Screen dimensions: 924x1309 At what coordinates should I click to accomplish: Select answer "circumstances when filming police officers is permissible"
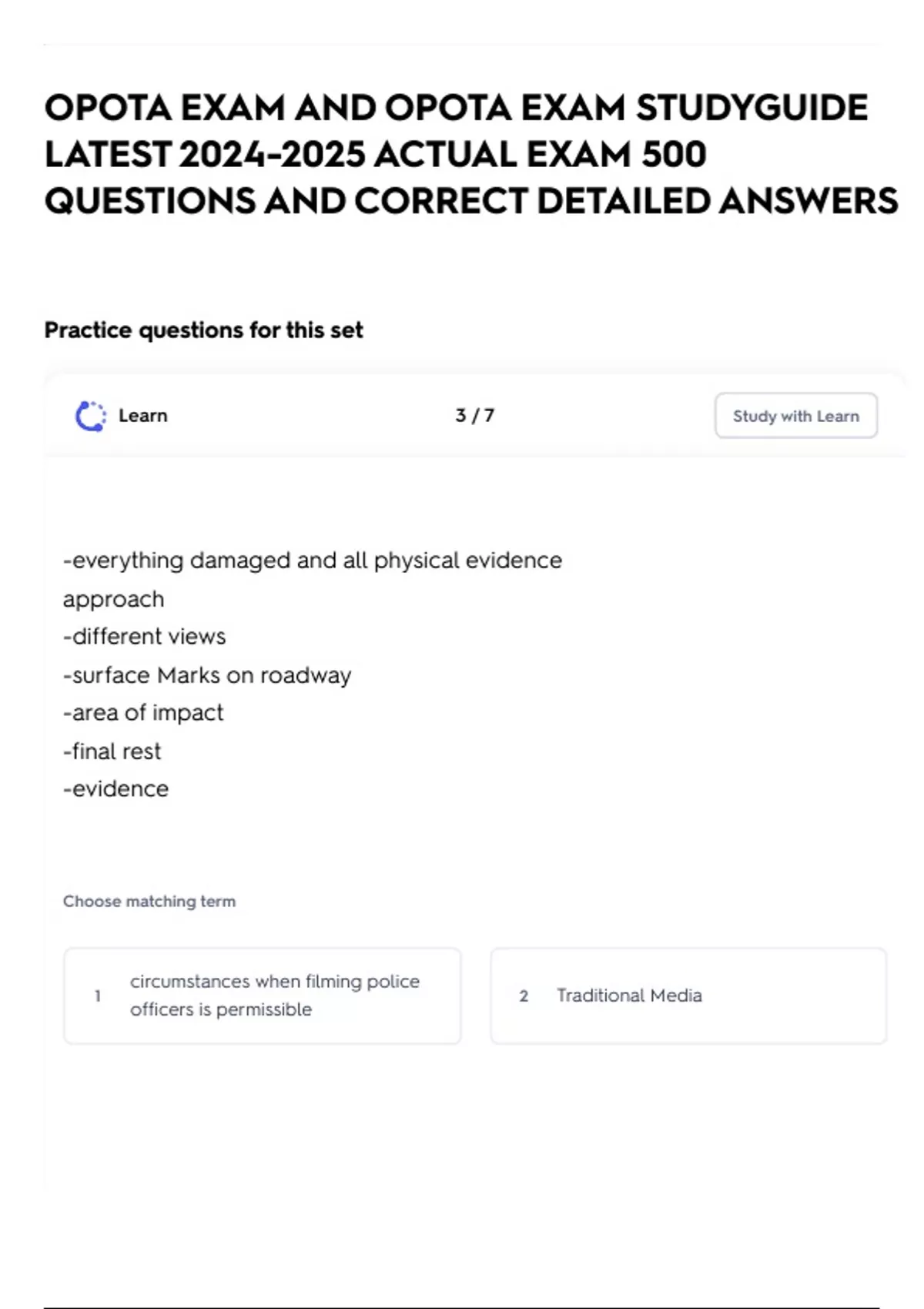274,996
